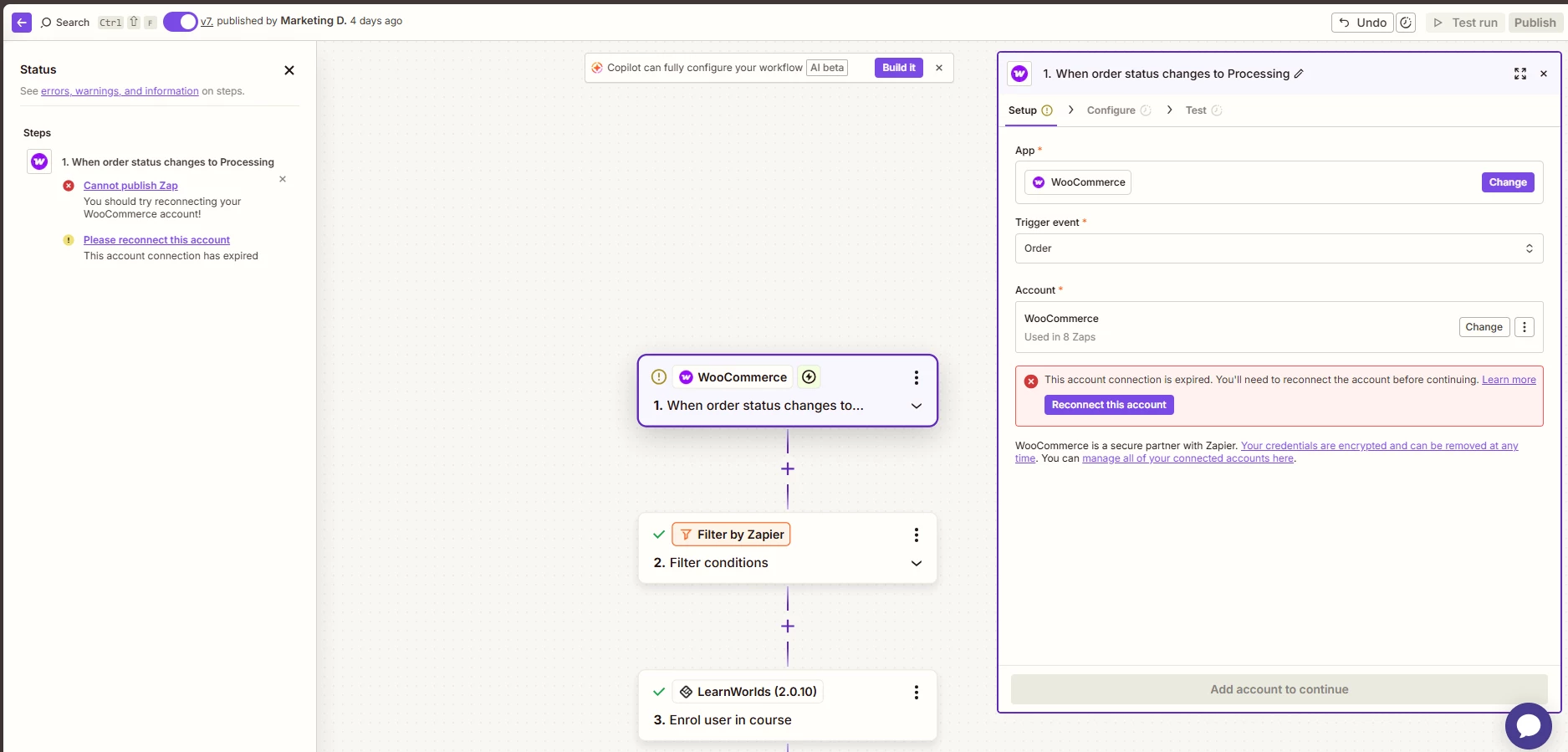1568x752 pixels.
Task: Click yellow warning icon beside reconnect message
Action: [x=69, y=240]
